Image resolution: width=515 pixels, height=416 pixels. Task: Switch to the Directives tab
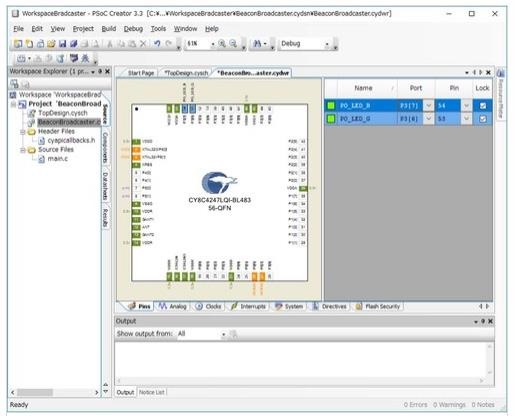tap(330, 306)
